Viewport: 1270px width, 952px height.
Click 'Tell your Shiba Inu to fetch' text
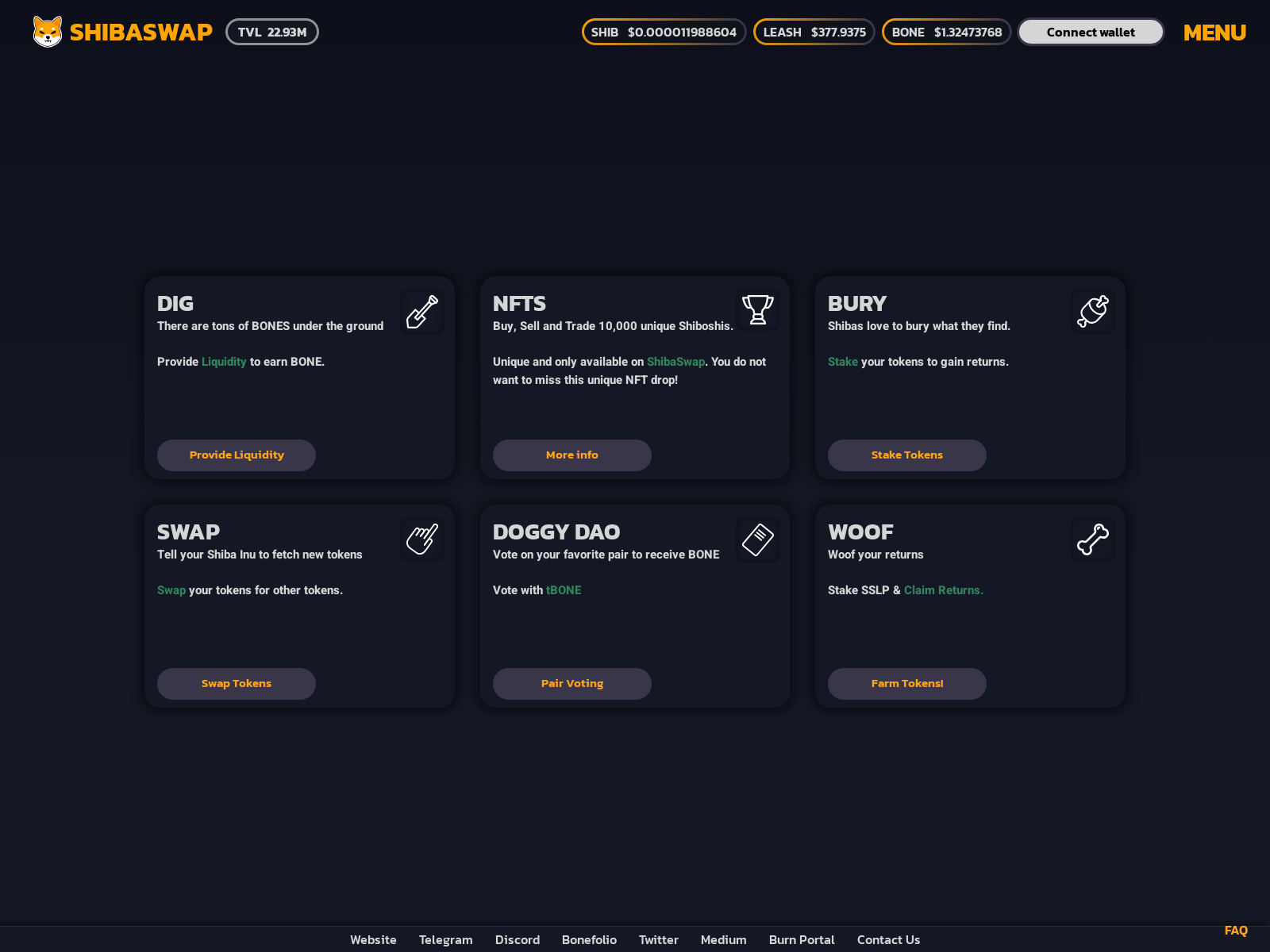tap(260, 555)
